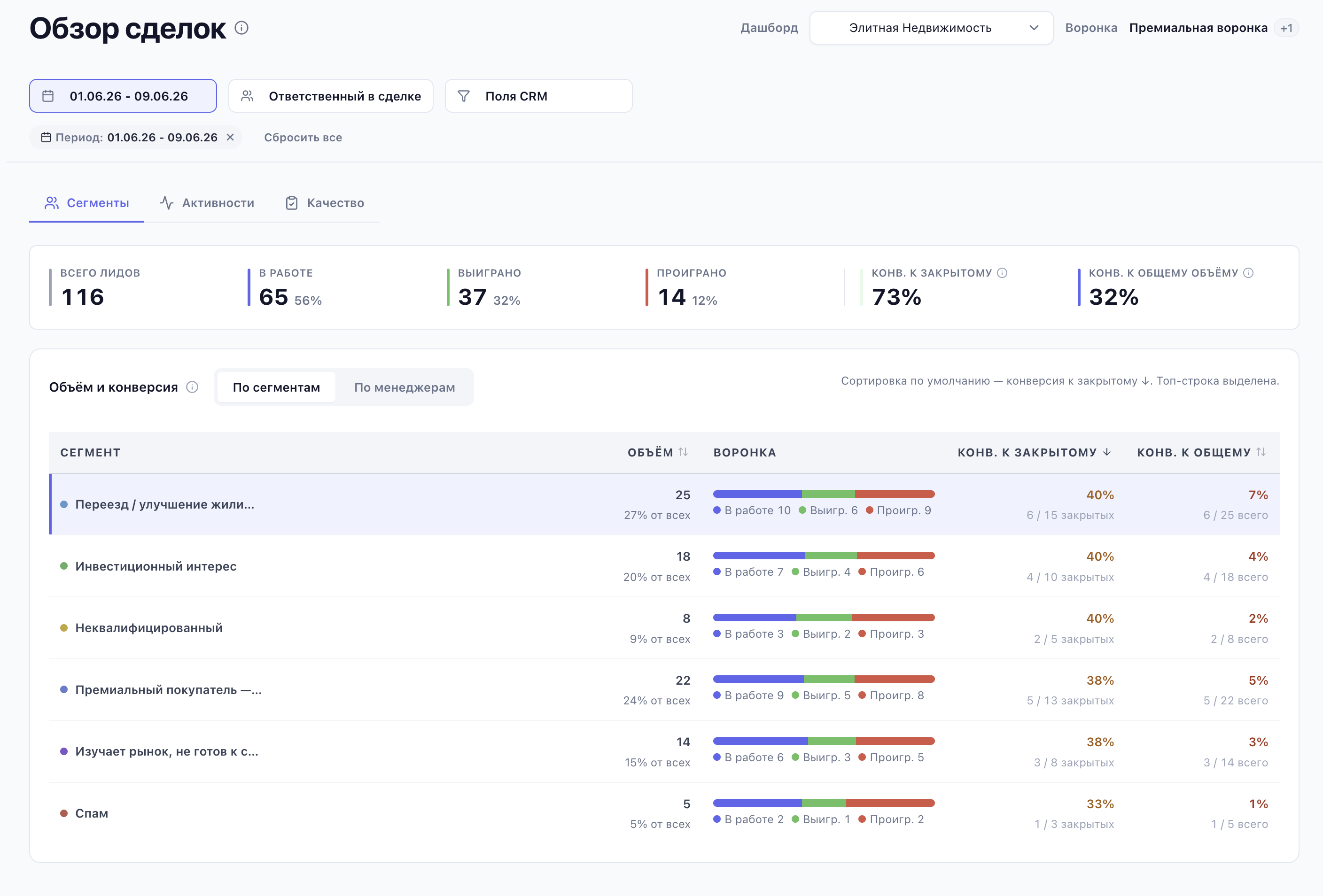
Task: Click info icon next to Обзор сделок title
Action: coord(241,28)
